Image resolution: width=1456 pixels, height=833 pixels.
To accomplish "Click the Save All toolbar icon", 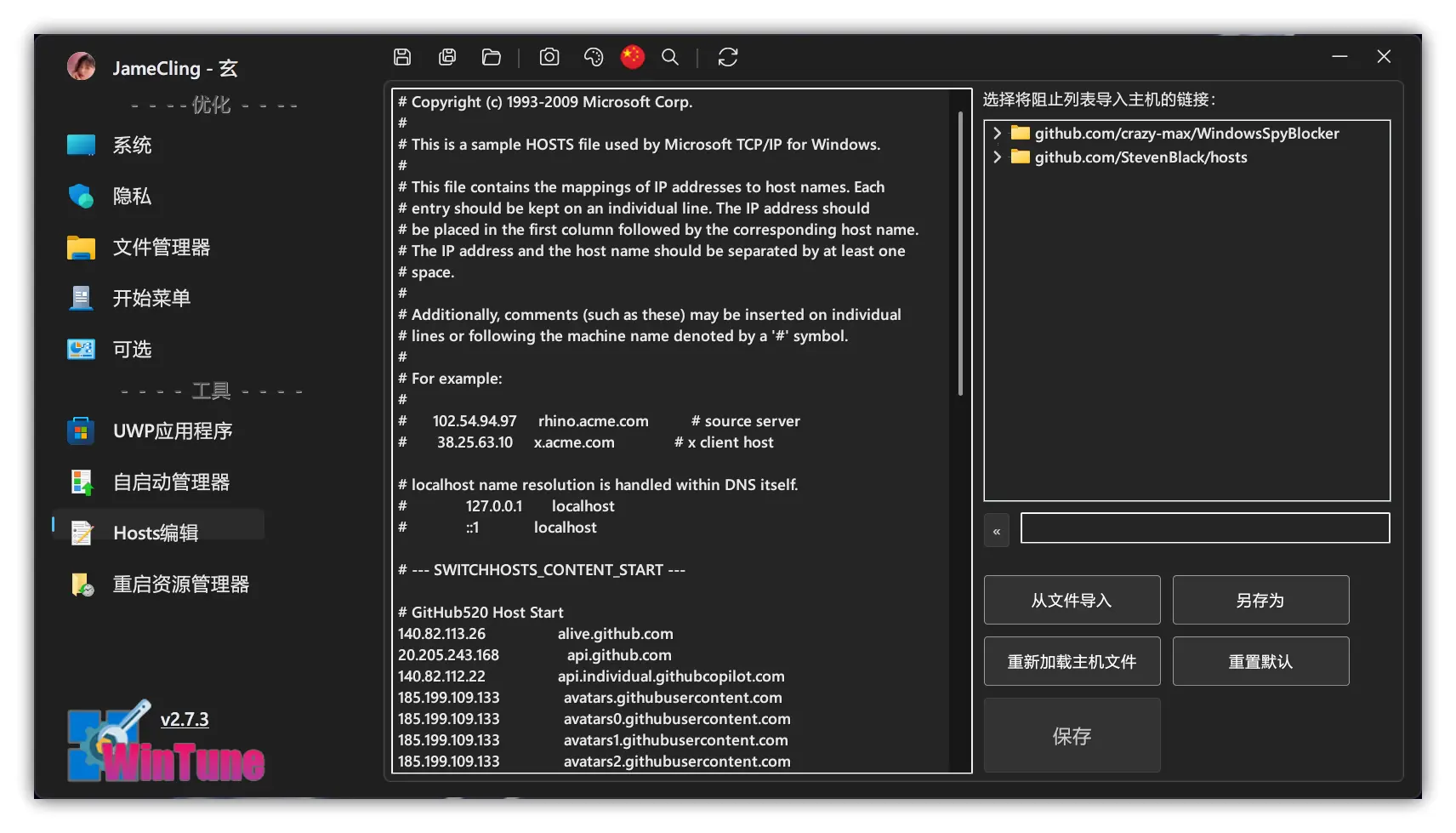I will point(447,57).
